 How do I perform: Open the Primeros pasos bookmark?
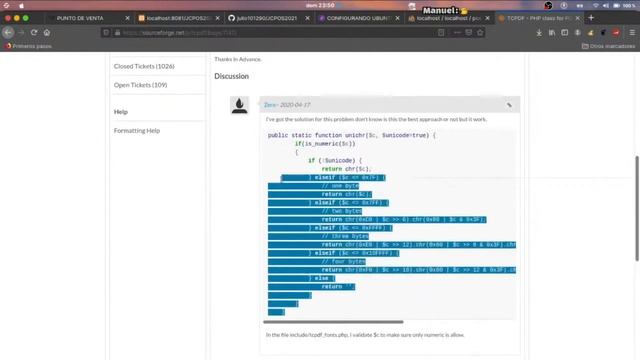pos(29,46)
